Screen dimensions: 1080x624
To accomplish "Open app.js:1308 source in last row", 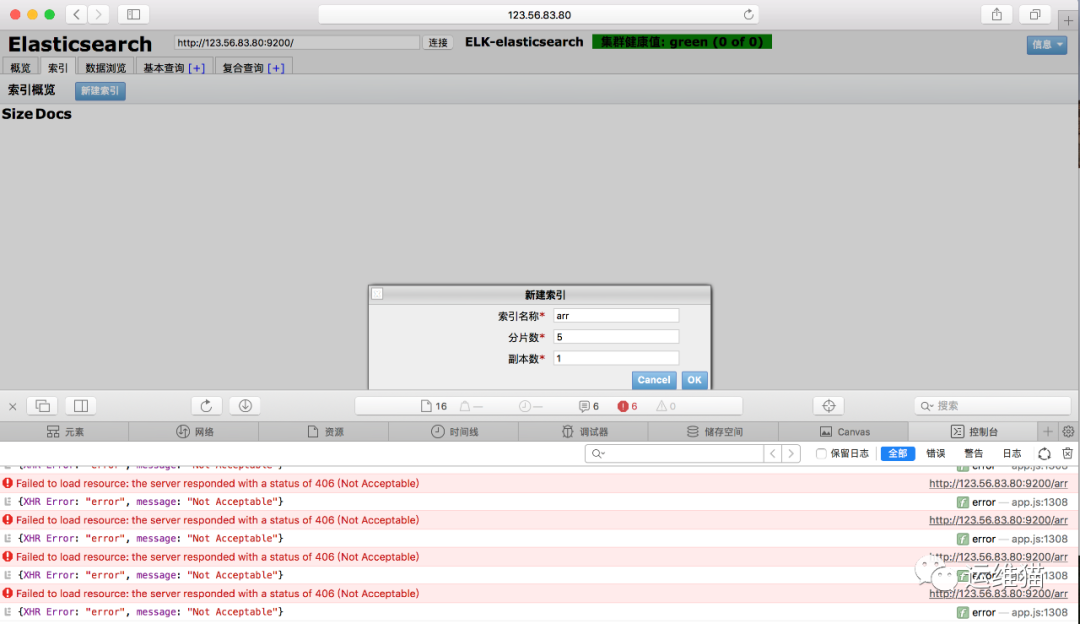I will point(1039,612).
